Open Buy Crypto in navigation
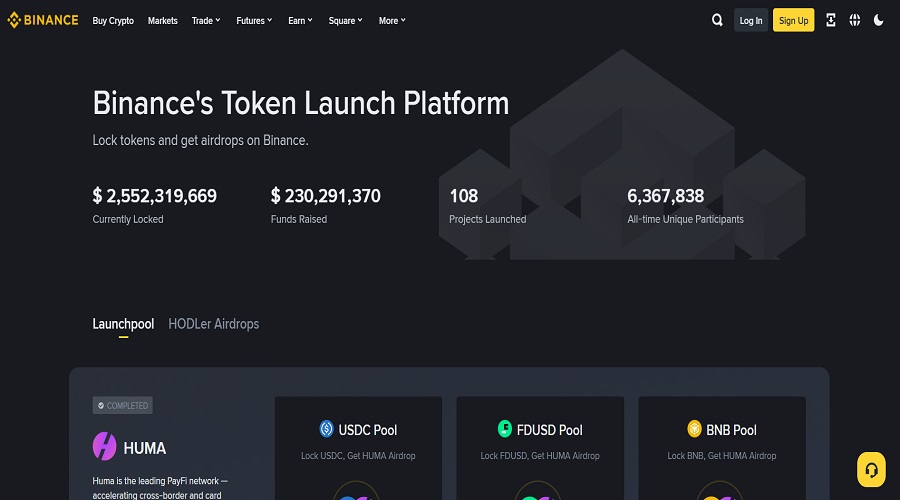The width and height of the screenshot is (900, 500). (113, 21)
